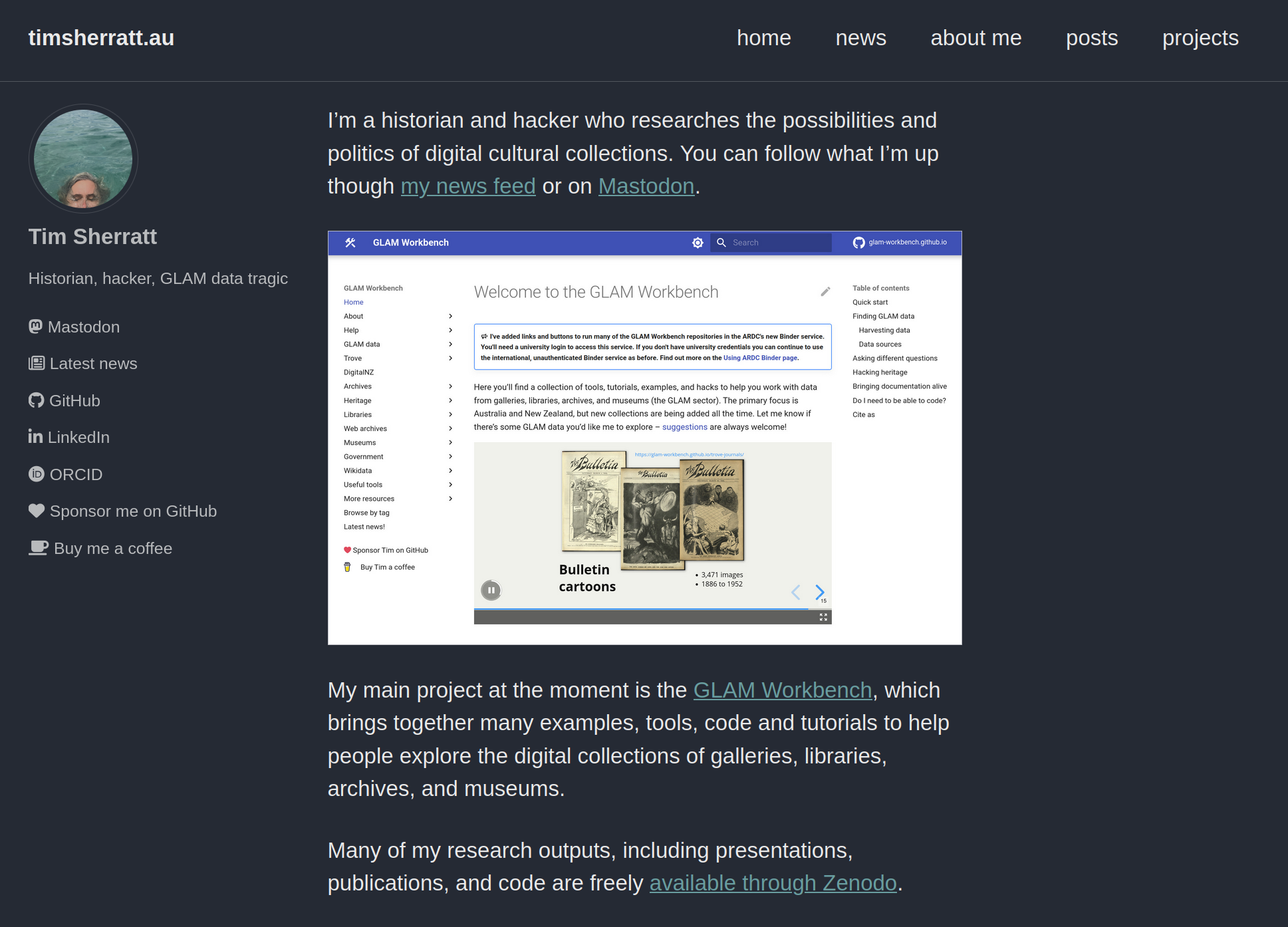
Task: Open the Mastodon sidebar link text
Action: (x=84, y=327)
